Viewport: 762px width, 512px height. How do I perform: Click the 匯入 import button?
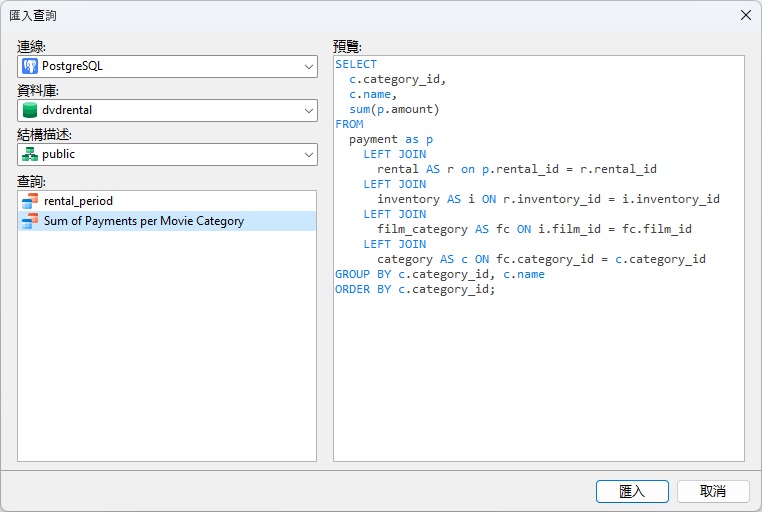click(x=632, y=491)
